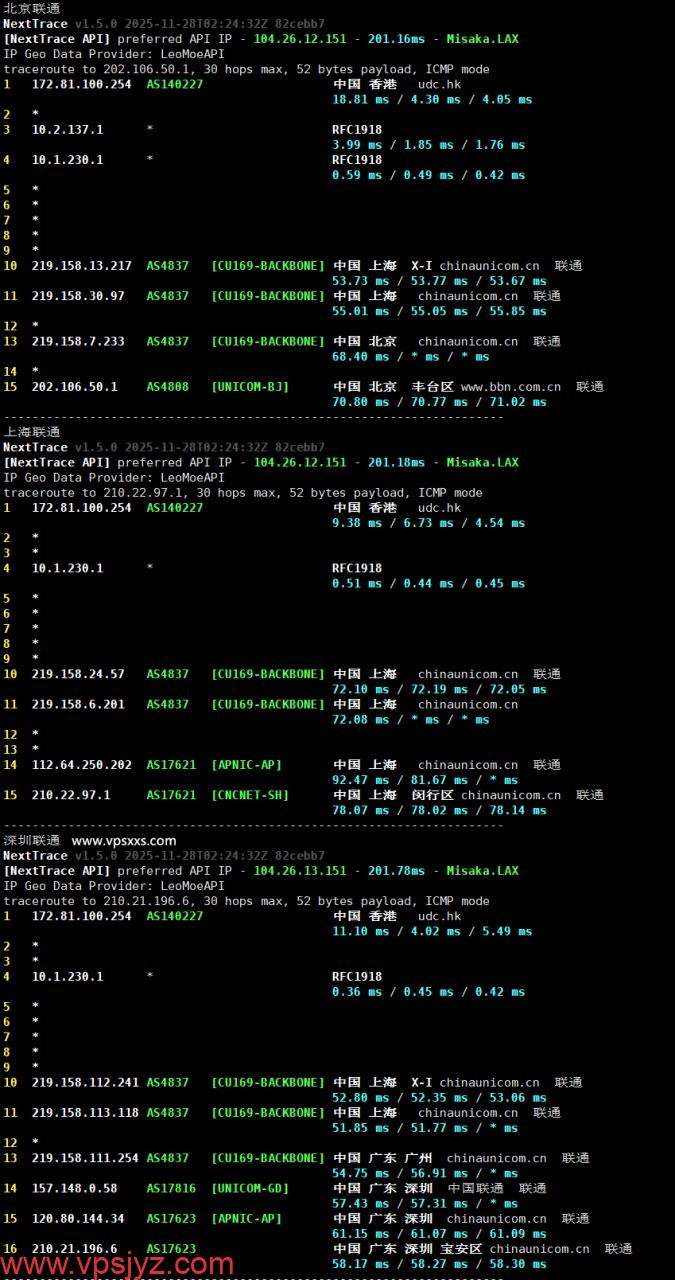The width and height of the screenshot is (675, 1280).
Task: Click the AS4808 ASN label
Action: pyautogui.click(x=167, y=387)
